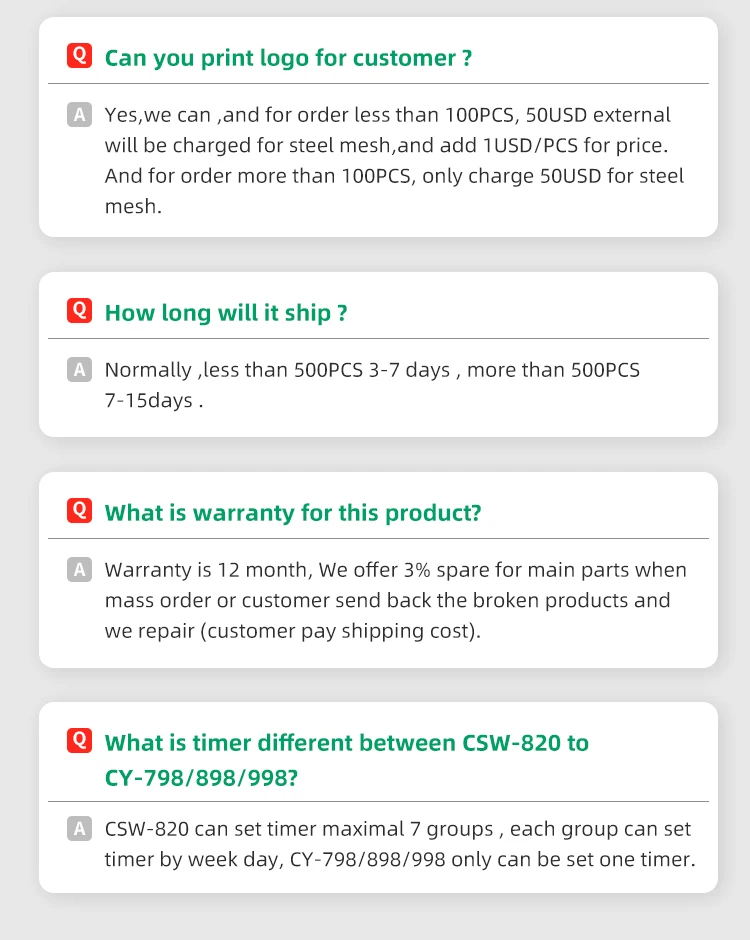This screenshot has height=940, width=750.
Task: Click the 'CY-798/898/998?' heading line
Action: (x=201, y=778)
